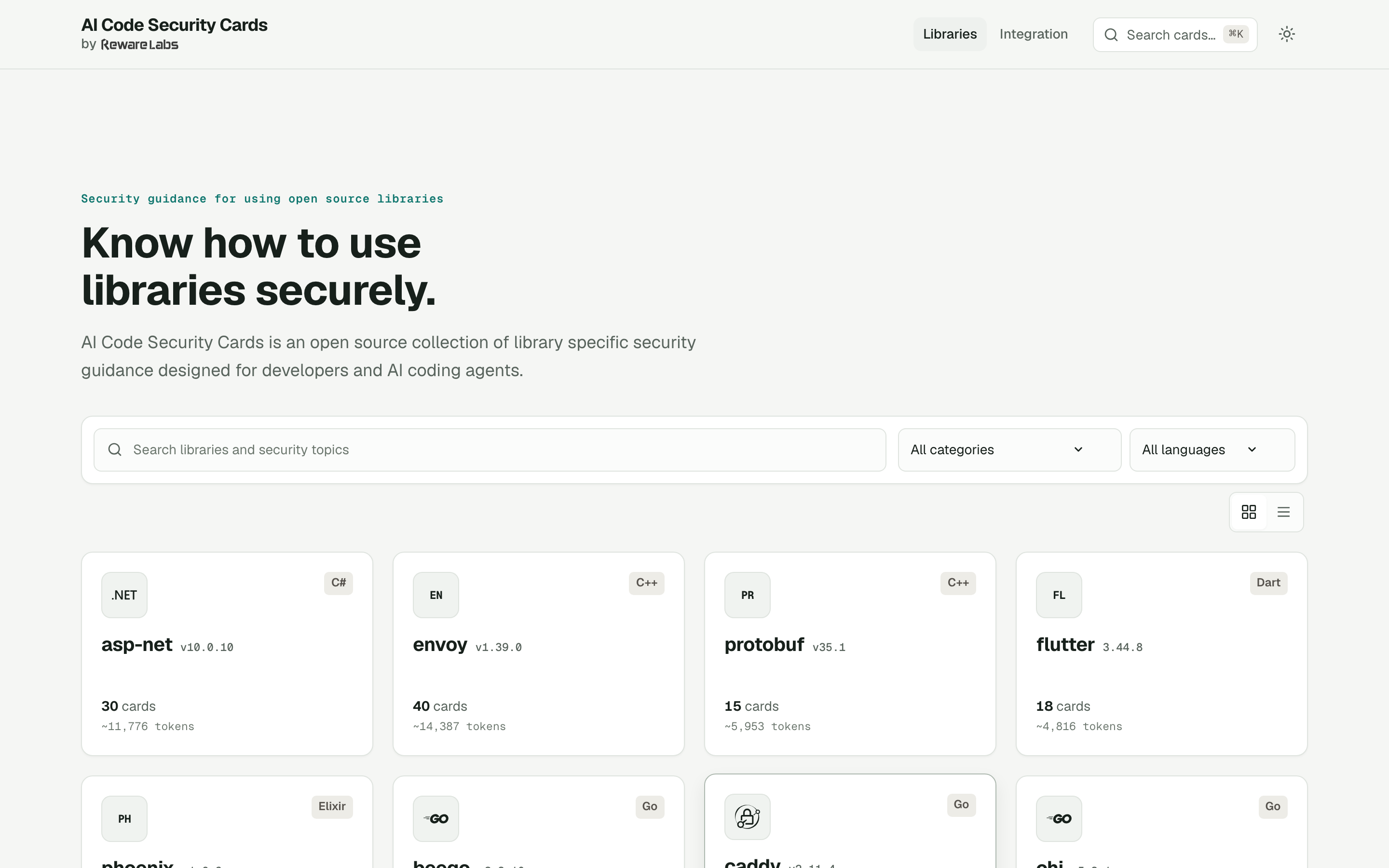
Task: Click the C# language badge
Action: coord(338,583)
